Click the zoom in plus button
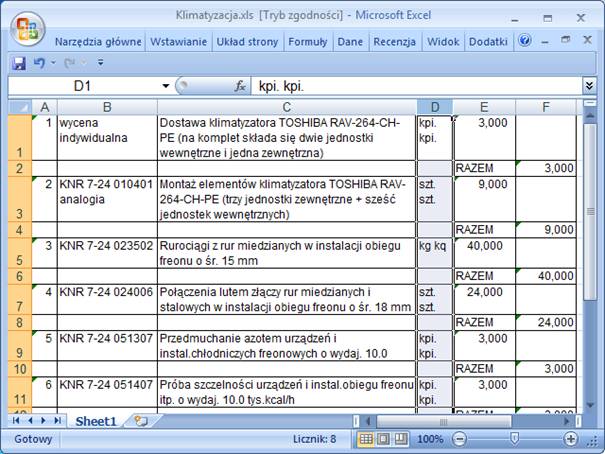This screenshot has width=605, height=454. point(570,439)
